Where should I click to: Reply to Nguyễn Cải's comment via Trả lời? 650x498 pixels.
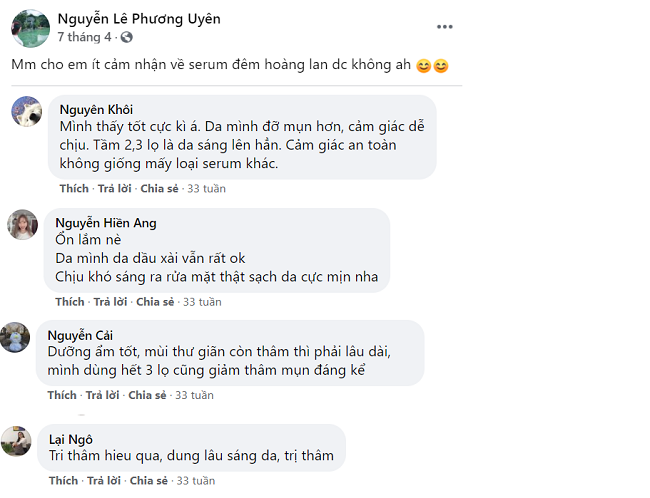coord(102,395)
